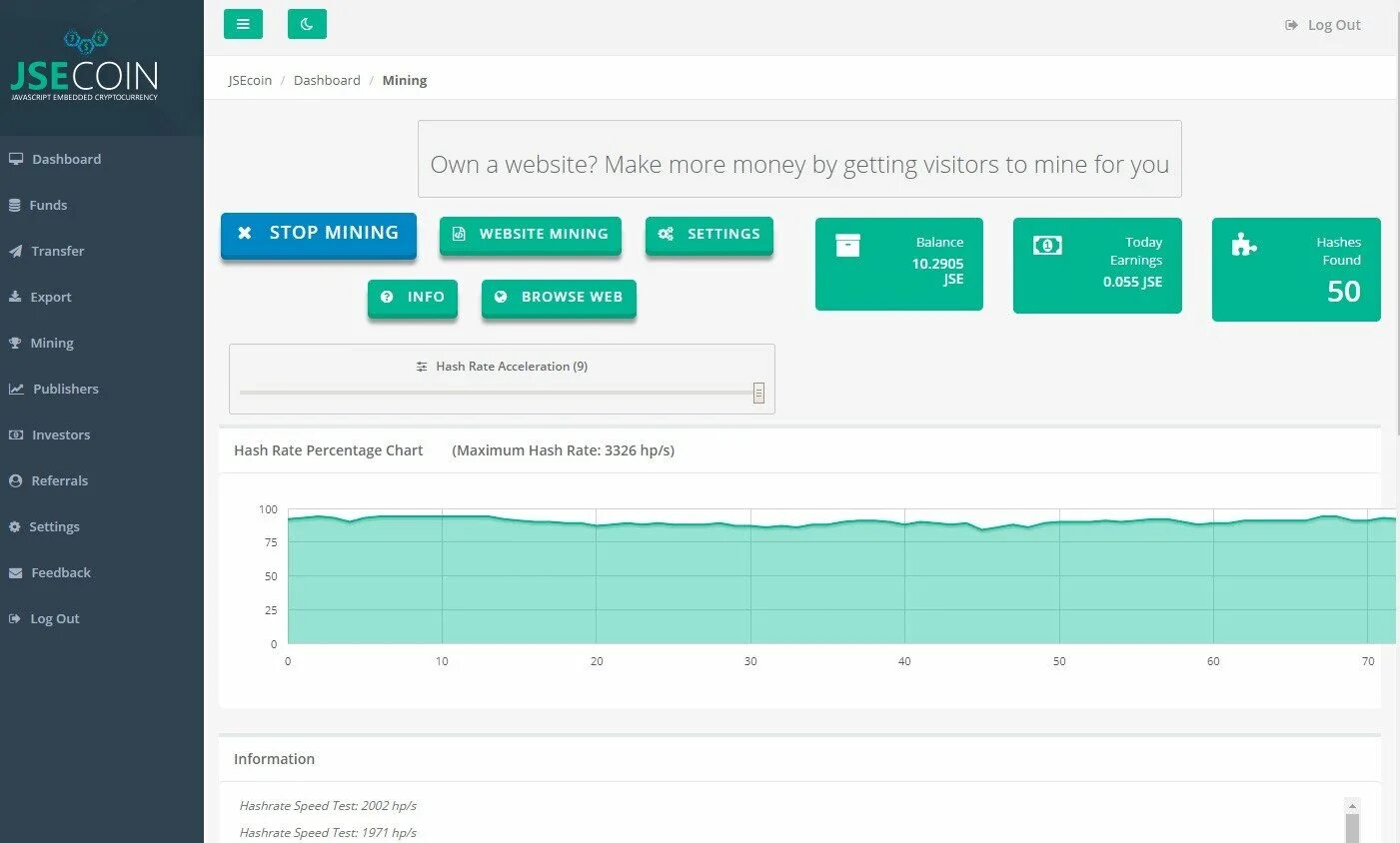Click the Hash Rate Percentage Chart heading
1400x843 pixels.
[x=329, y=450]
